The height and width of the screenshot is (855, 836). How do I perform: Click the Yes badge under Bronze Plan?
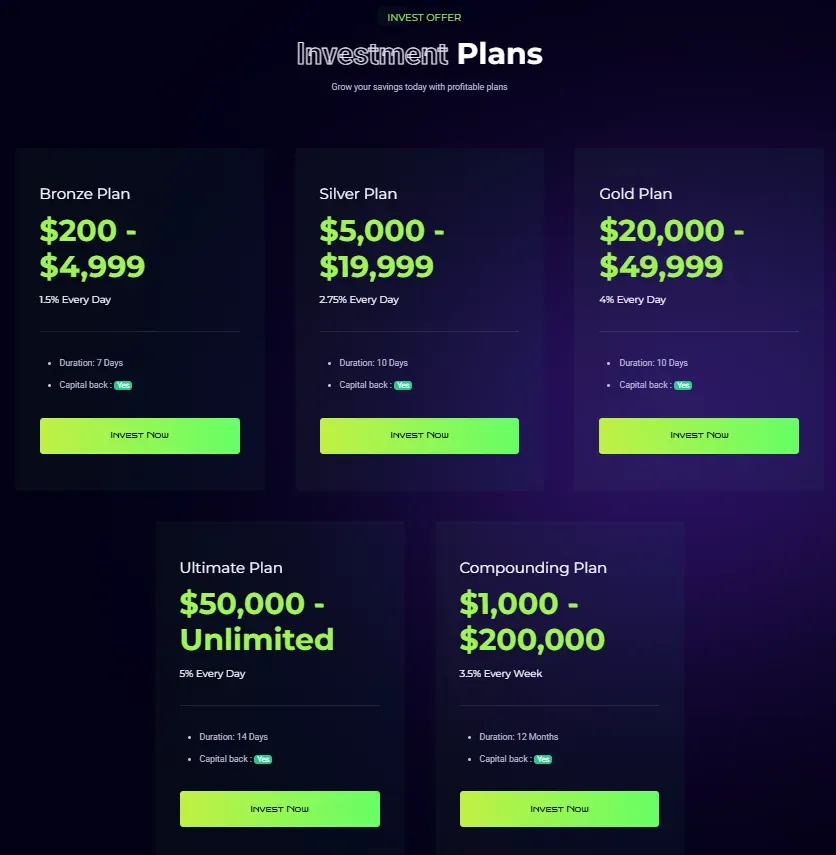(x=122, y=385)
